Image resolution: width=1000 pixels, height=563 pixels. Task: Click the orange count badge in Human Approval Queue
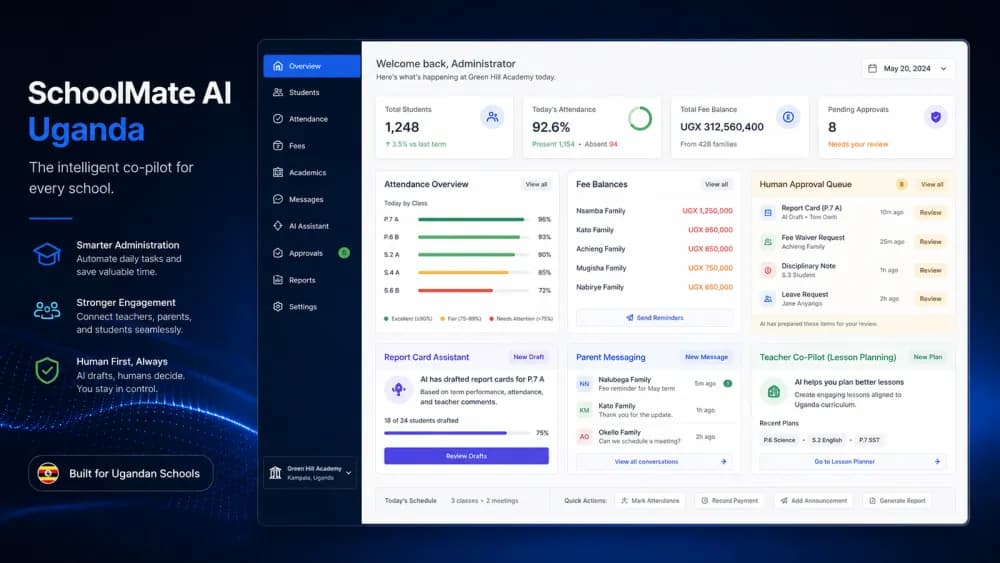(x=901, y=184)
